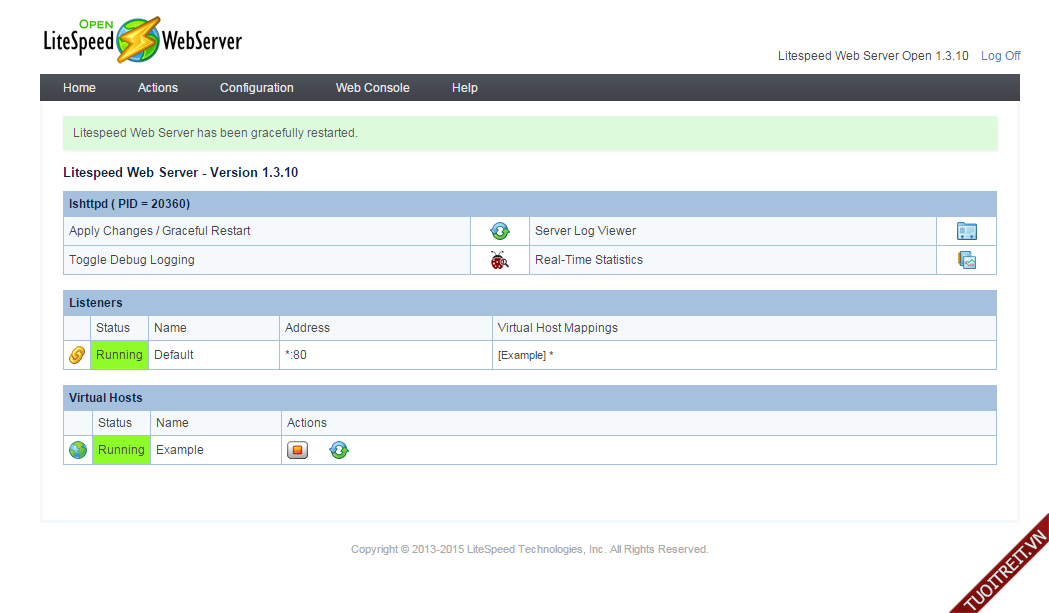Open the Real-Time Statistics icon
This screenshot has height=613, width=1049.
(x=966, y=260)
